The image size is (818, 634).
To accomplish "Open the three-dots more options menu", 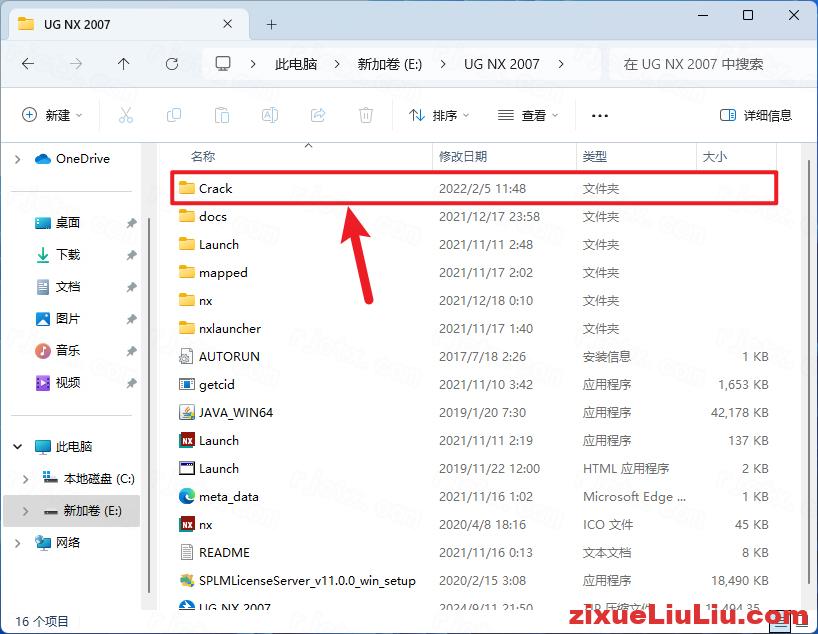I will [599, 115].
